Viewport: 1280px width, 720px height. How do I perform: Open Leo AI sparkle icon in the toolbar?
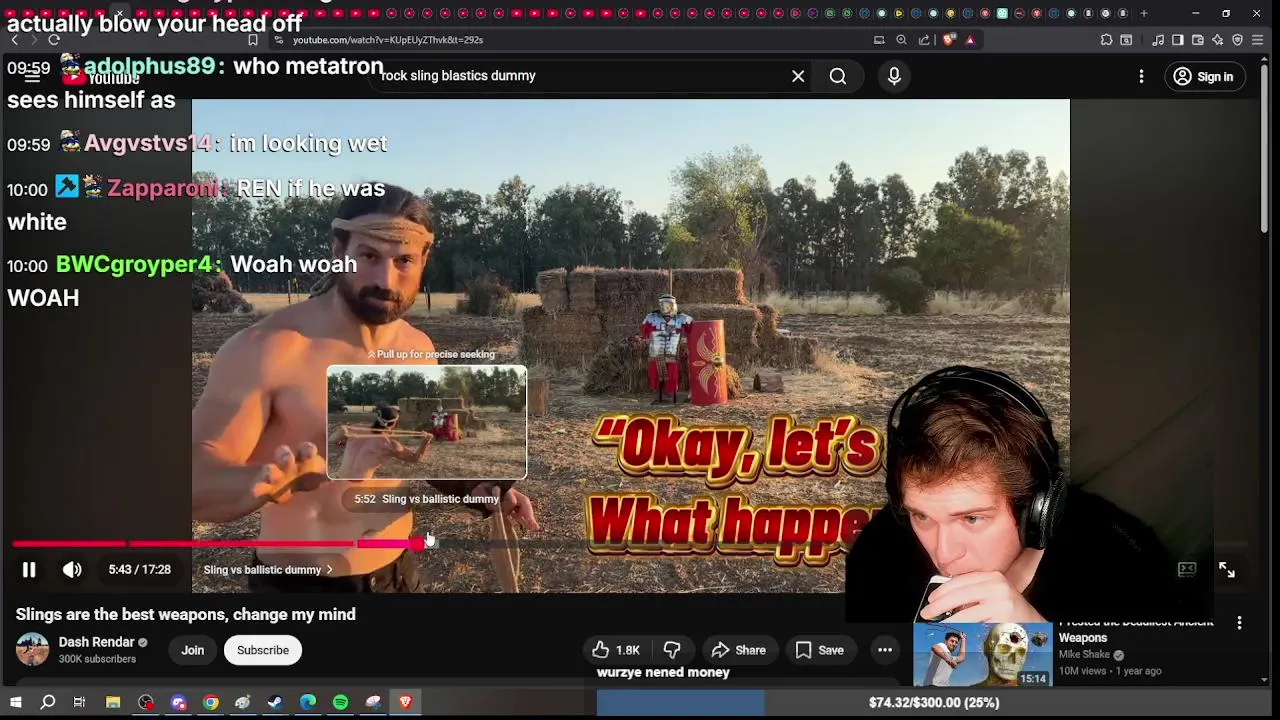(x=1217, y=40)
